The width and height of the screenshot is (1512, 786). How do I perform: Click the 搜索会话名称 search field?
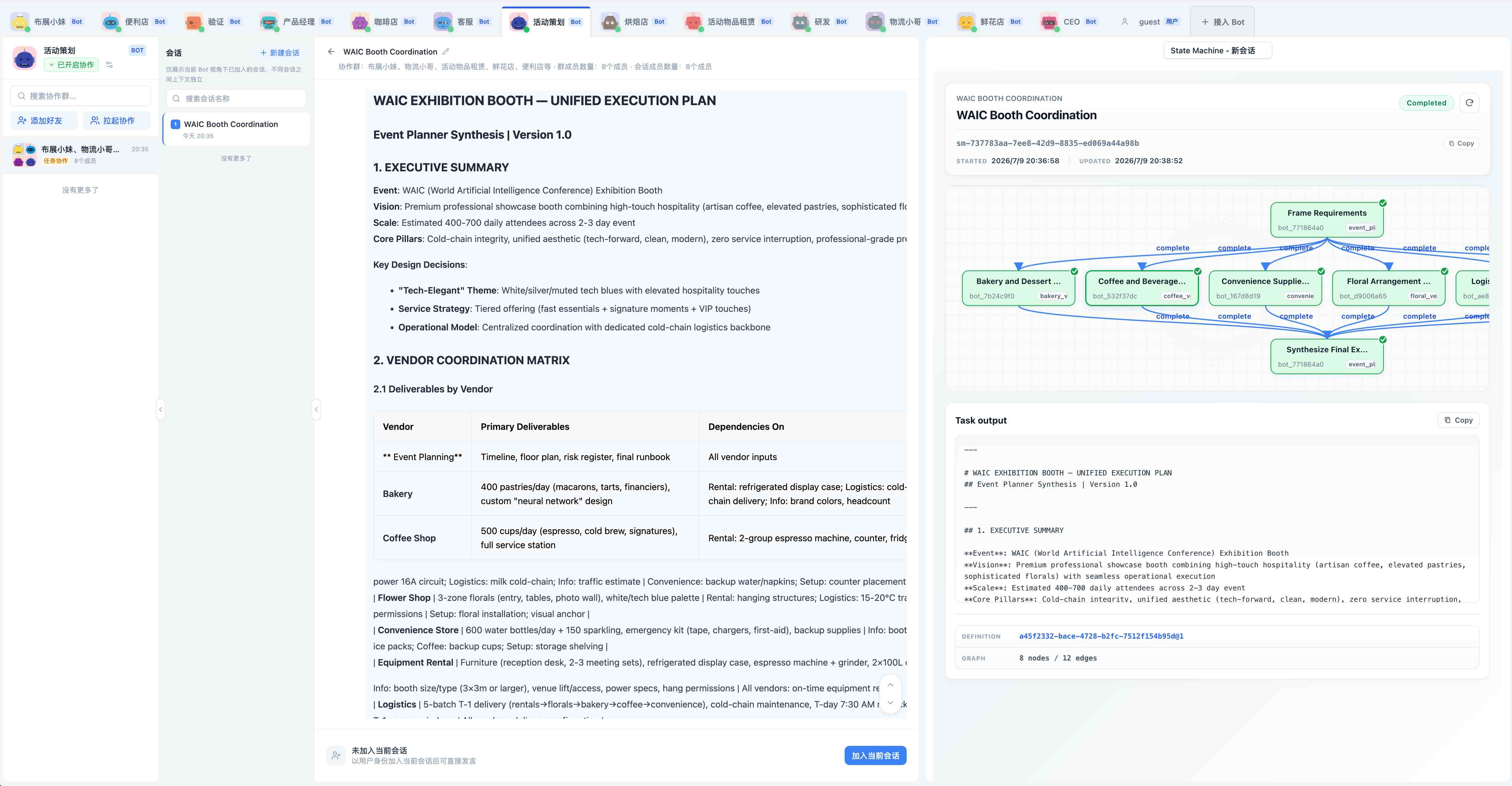coord(236,99)
